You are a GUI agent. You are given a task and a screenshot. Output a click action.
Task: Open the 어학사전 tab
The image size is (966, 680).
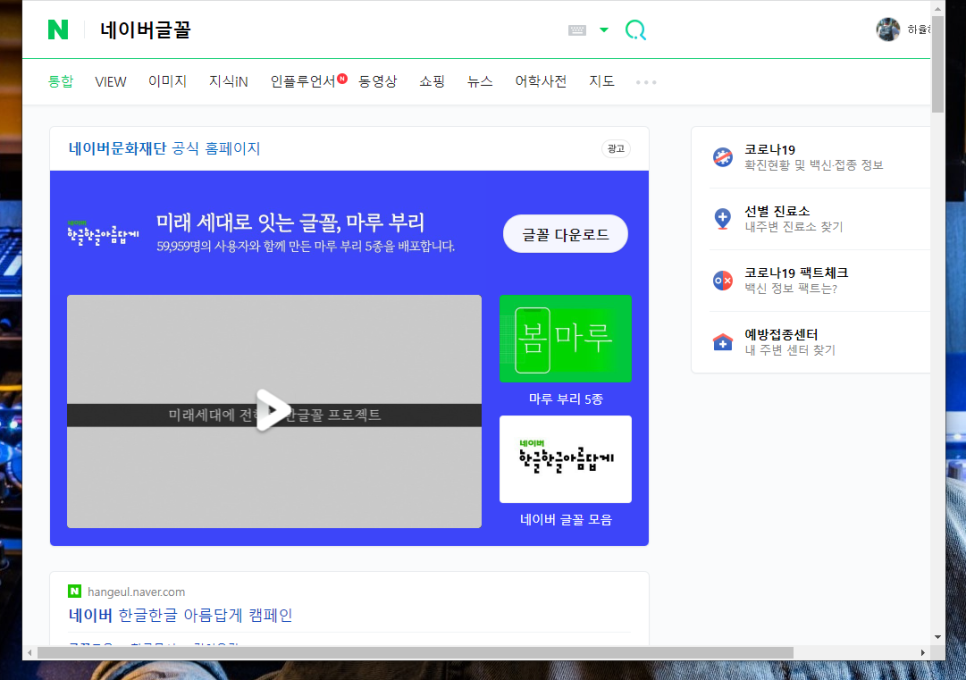click(x=540, y=81)
